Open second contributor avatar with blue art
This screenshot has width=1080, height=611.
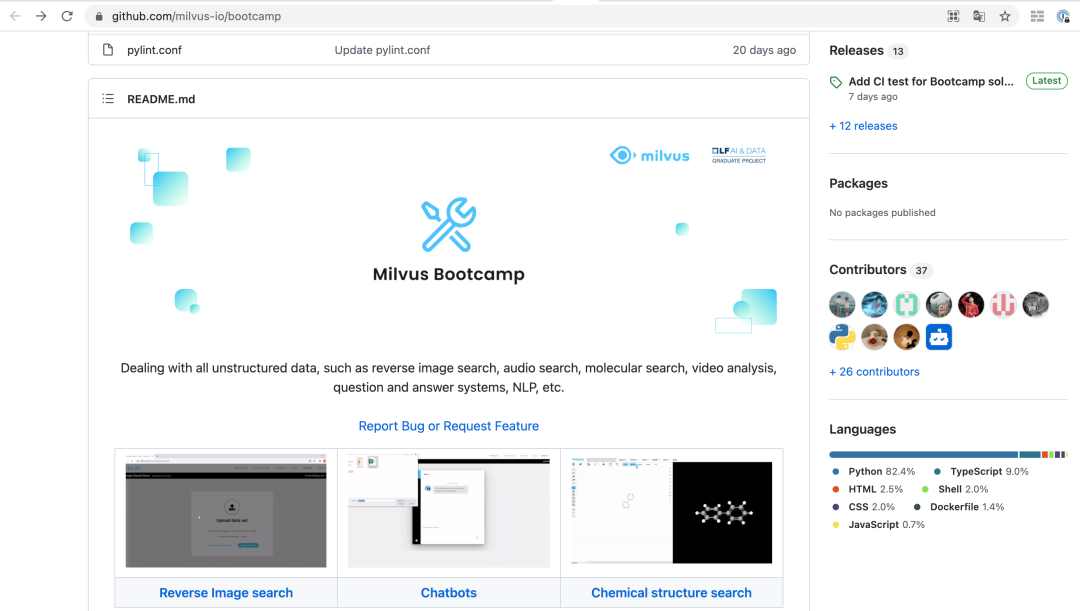(874, 304)
